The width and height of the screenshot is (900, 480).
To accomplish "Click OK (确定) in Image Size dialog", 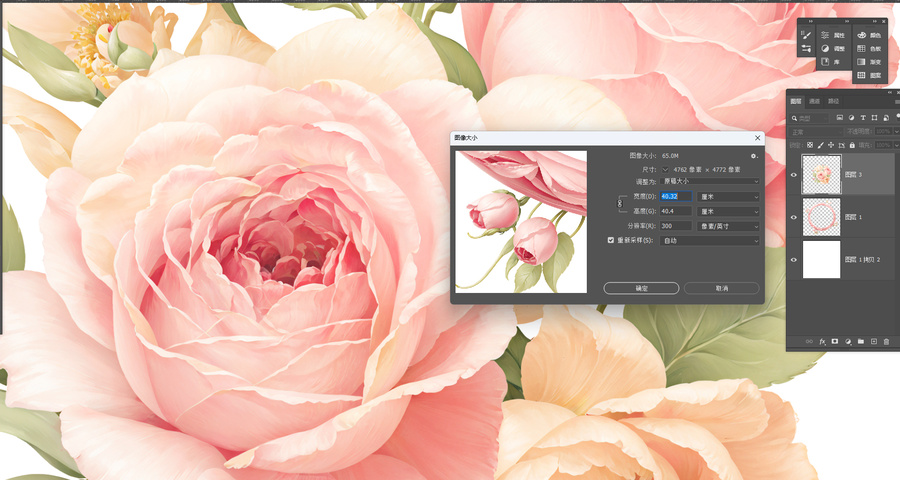I will tap(641, 288).
